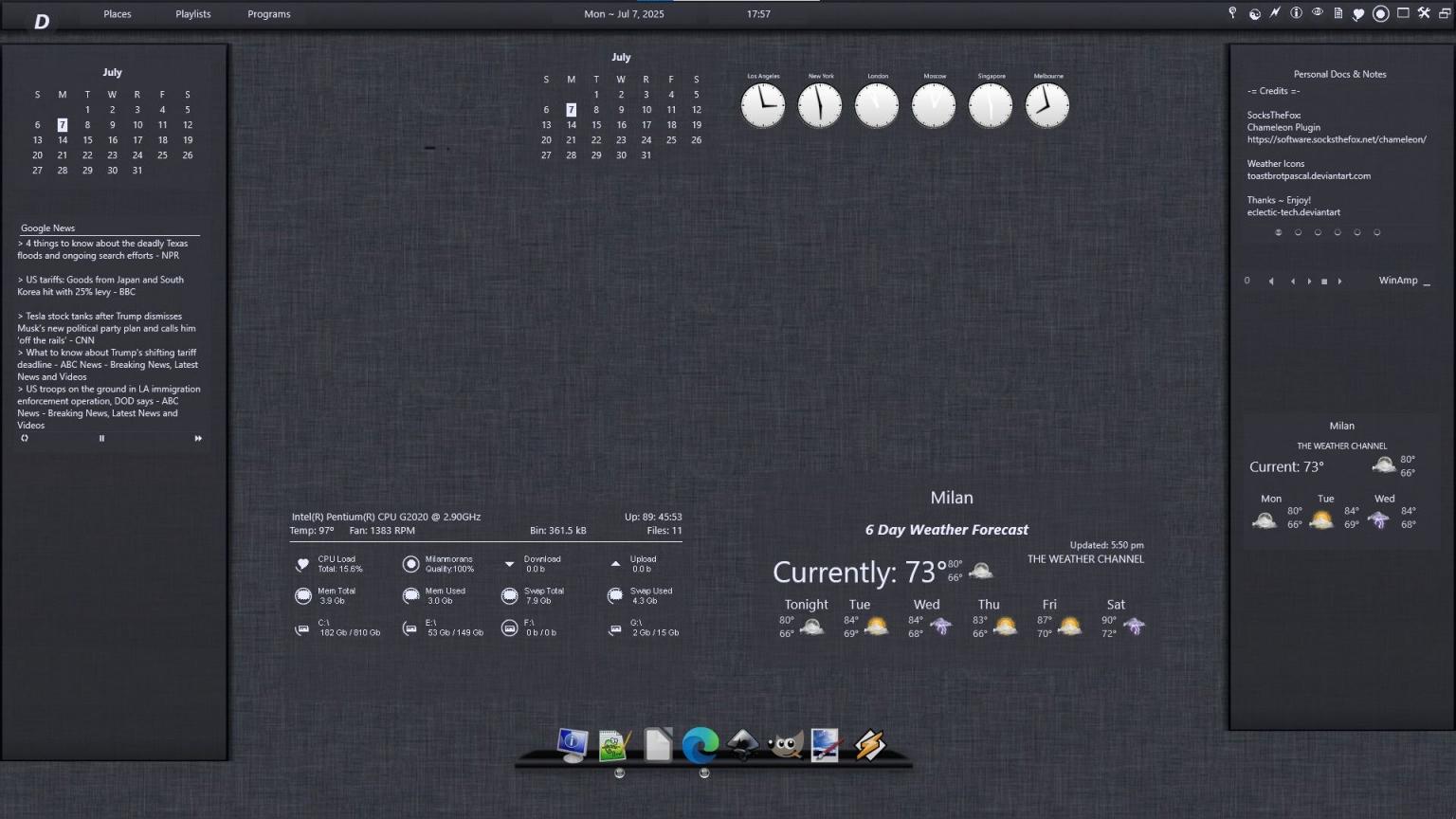The height and width of the screenshot is (819, 1456).
Task: Click the eye icon in top bar
Action: (1317, 13)
